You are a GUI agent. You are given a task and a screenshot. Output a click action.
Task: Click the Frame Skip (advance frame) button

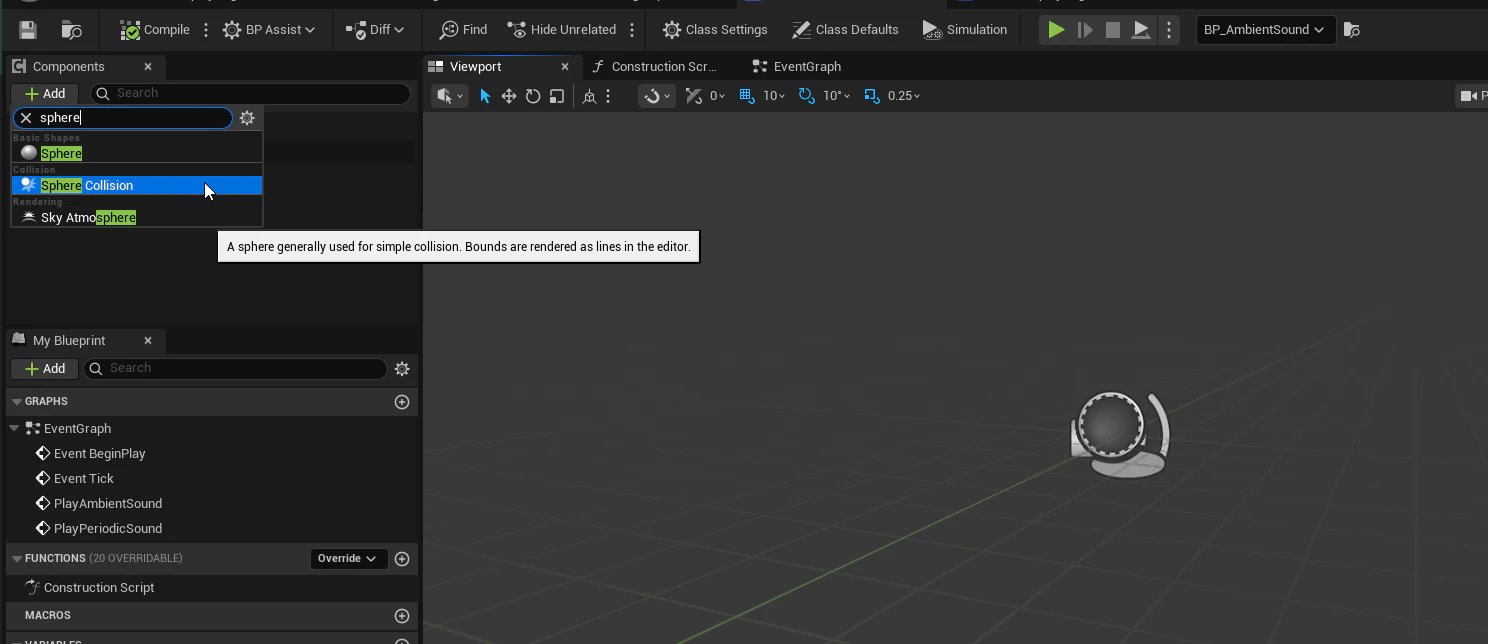[x=1085, y=30]
